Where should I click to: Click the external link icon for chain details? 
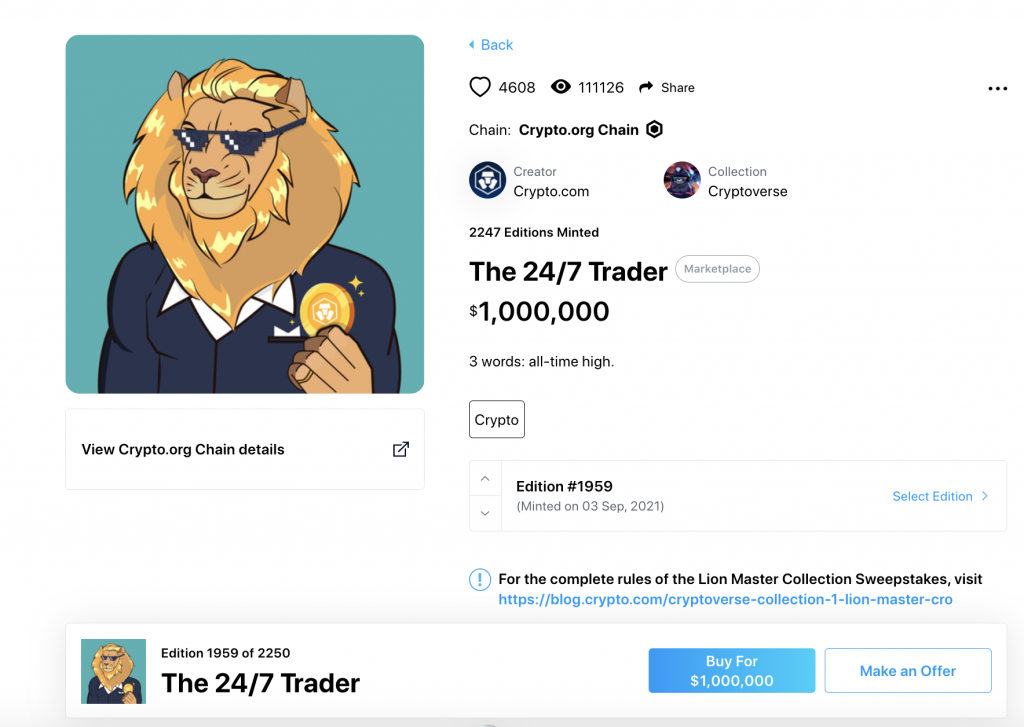click(x=400, y=449)
